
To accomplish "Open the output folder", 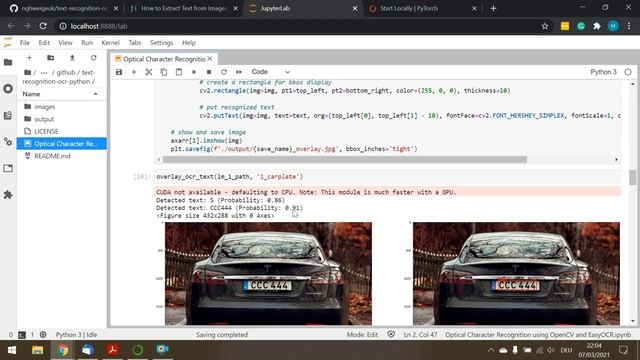I will 62,119.
